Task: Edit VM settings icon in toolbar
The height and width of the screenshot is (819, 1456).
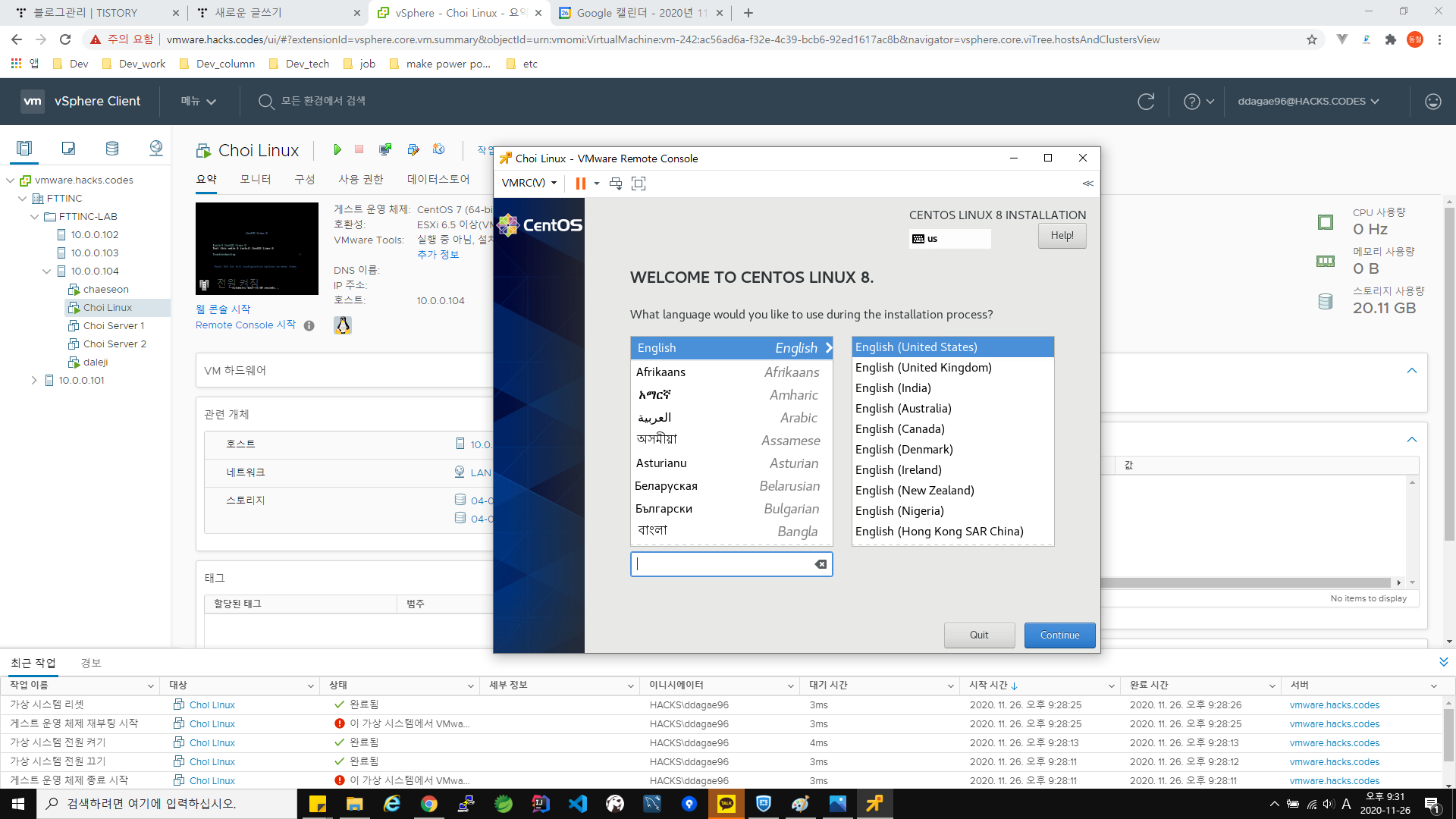Action: (413, 149)
